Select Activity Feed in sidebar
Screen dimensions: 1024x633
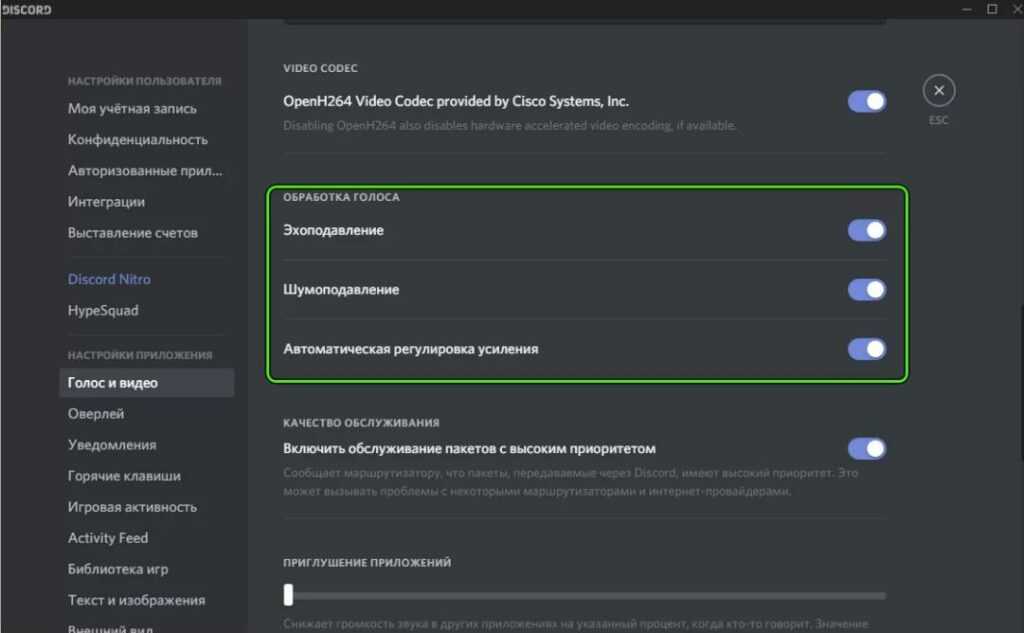[108, 537]
